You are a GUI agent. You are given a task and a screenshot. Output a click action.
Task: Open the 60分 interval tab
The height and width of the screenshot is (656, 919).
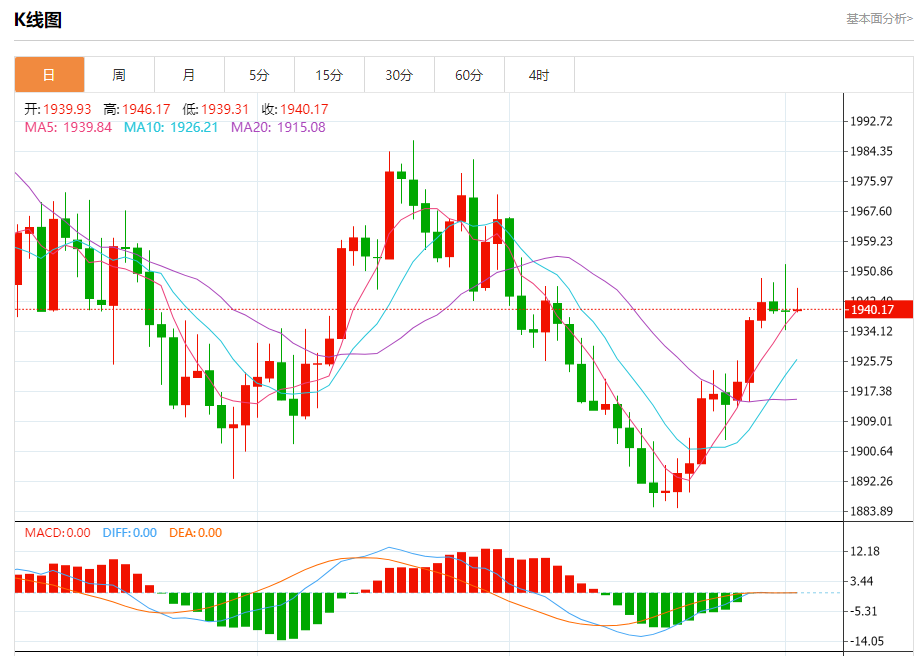[x=469, y=74]
